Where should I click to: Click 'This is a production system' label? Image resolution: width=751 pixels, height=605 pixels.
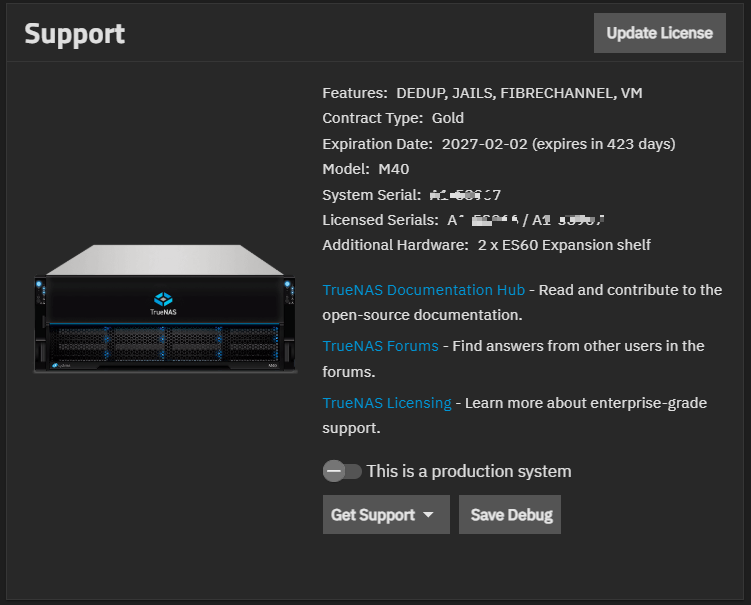coord(469,471)
